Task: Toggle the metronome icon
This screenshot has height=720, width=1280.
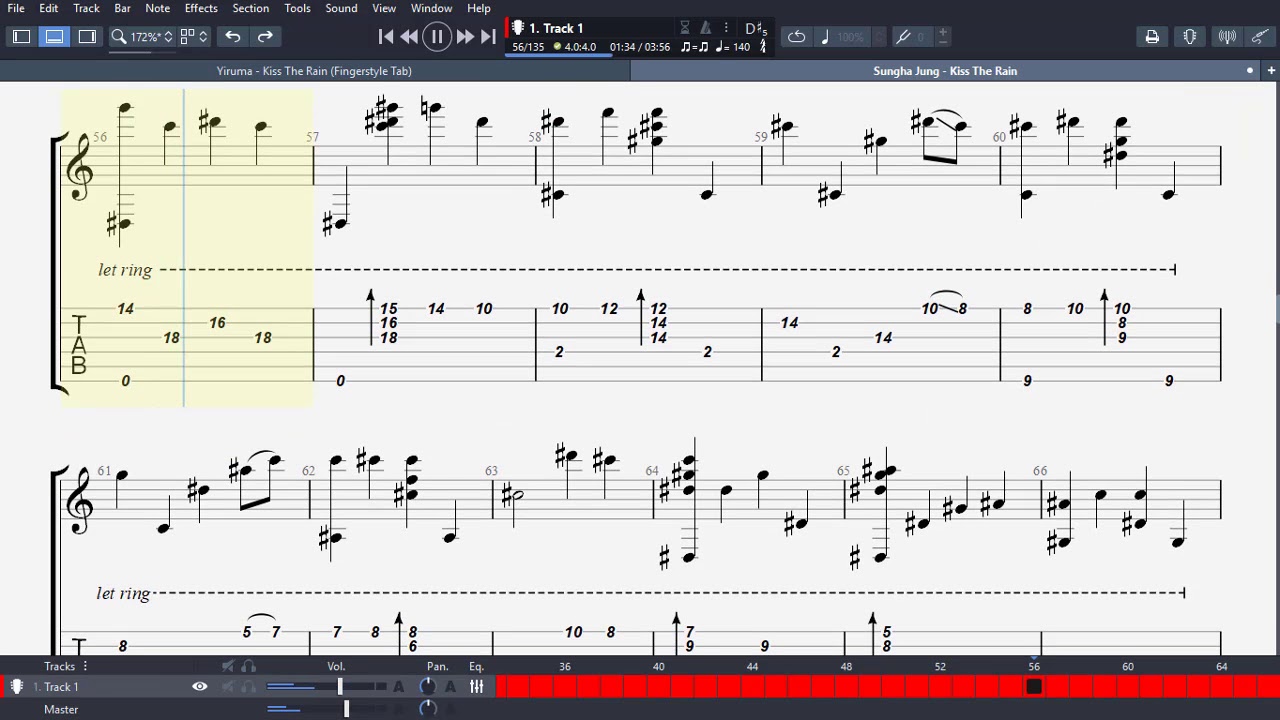Action: click(705, 28)
